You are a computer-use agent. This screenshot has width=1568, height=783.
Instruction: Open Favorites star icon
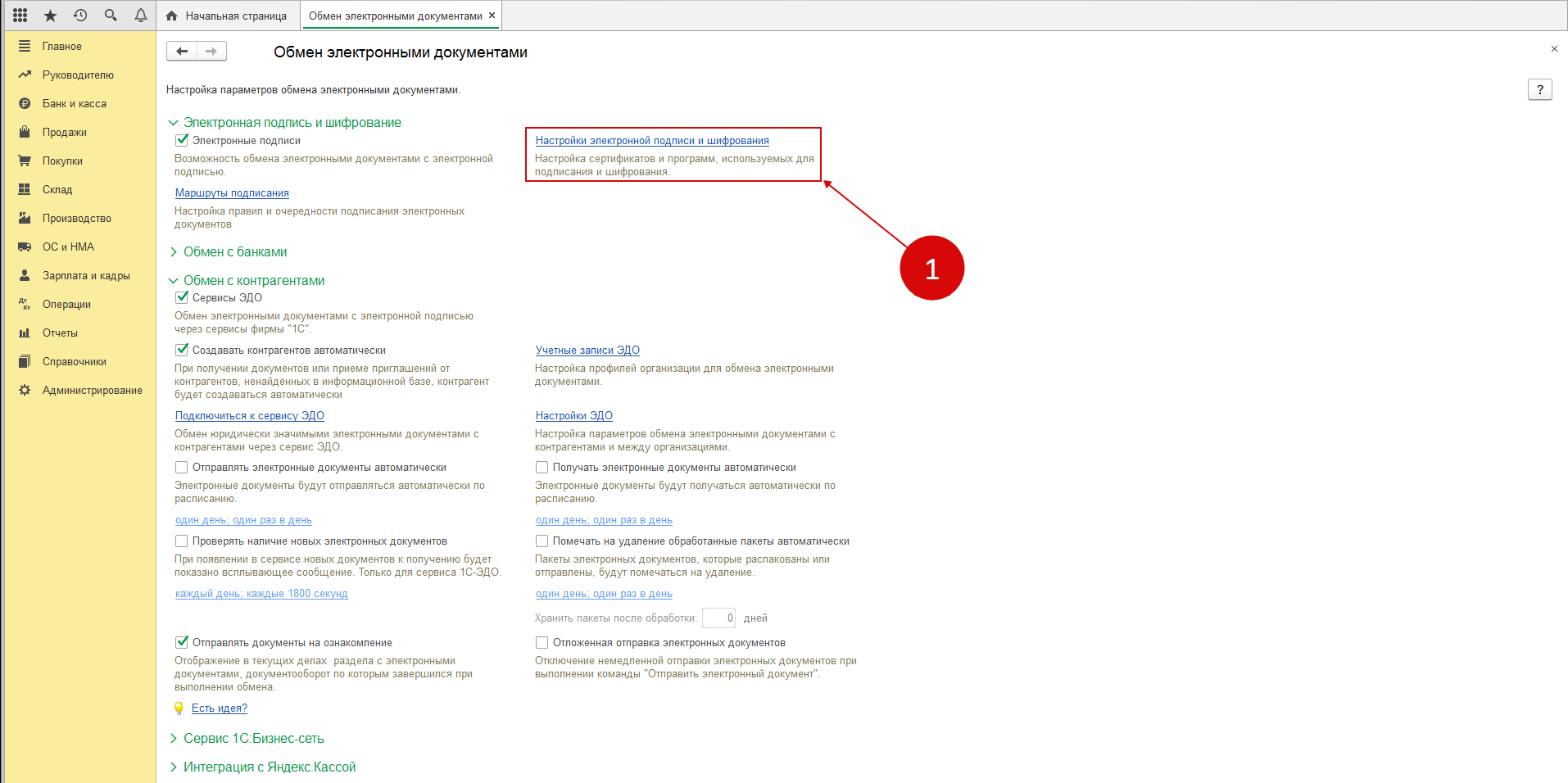[50, 16]
